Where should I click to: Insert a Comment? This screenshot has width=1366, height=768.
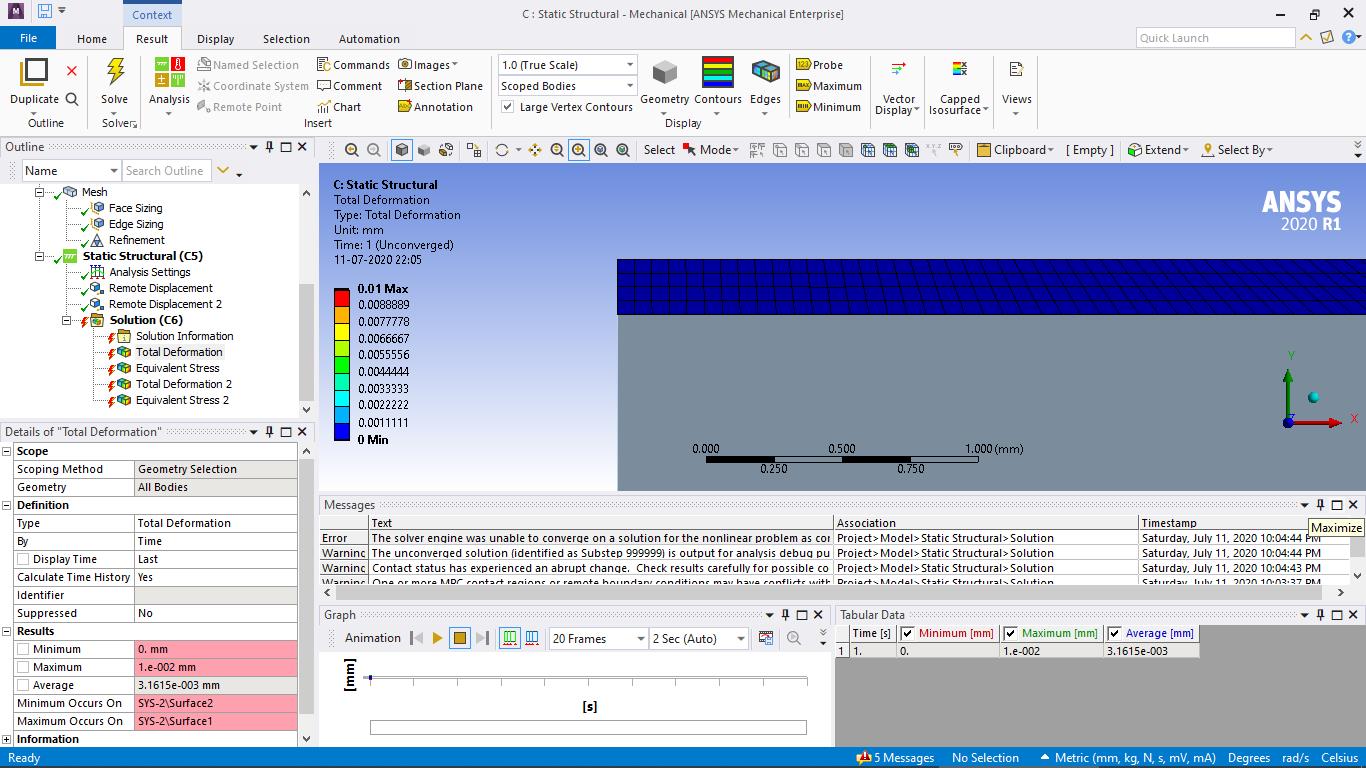(349, 86)
